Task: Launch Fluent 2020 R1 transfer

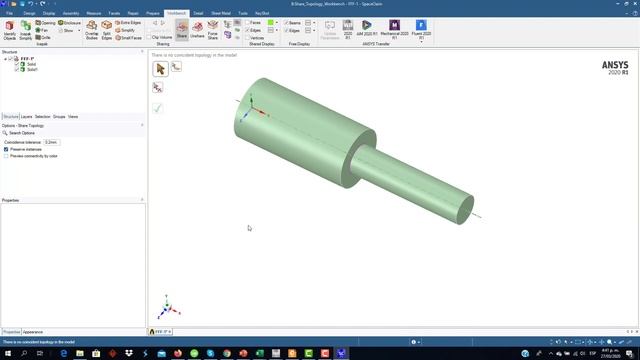Action: [x=421, y=29]
